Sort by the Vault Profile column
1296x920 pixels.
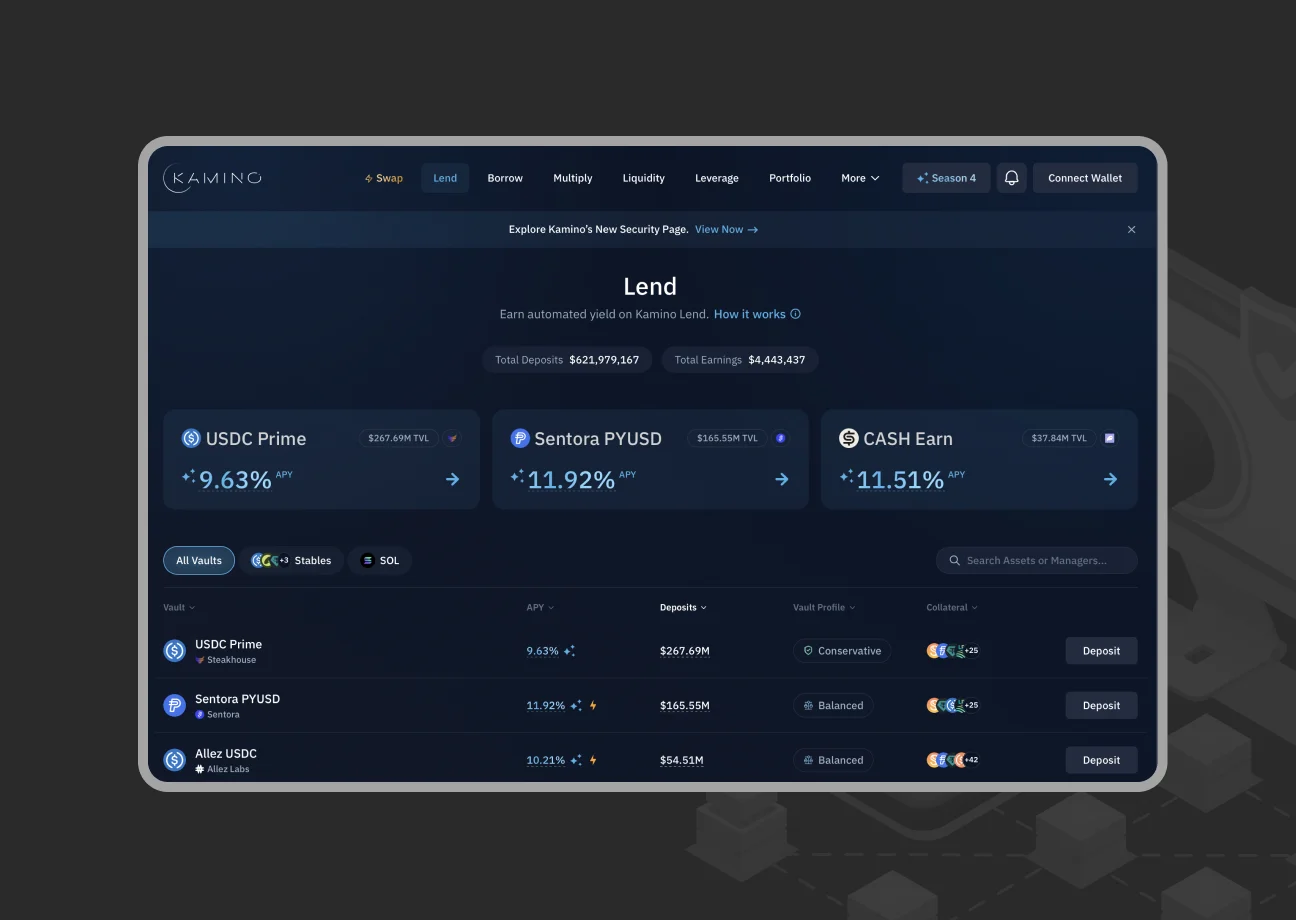(x=824, y=608)
